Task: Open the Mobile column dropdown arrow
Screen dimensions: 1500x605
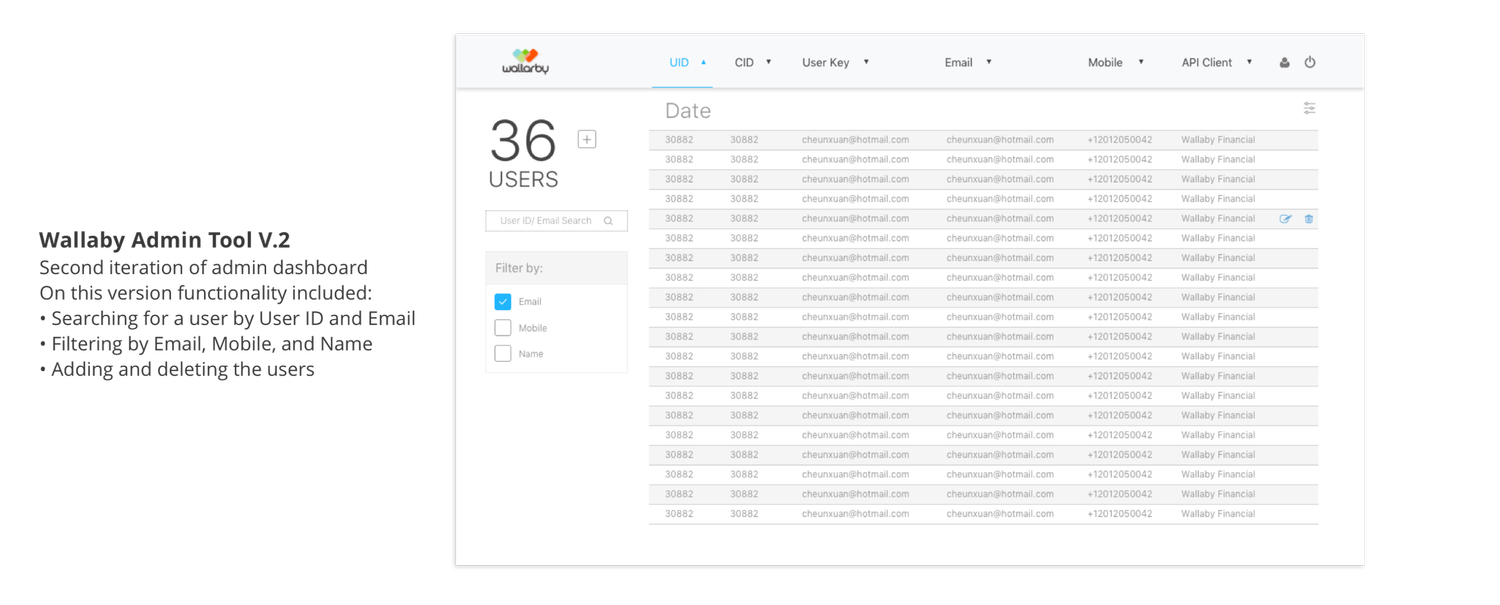Action: (1141, 62)
